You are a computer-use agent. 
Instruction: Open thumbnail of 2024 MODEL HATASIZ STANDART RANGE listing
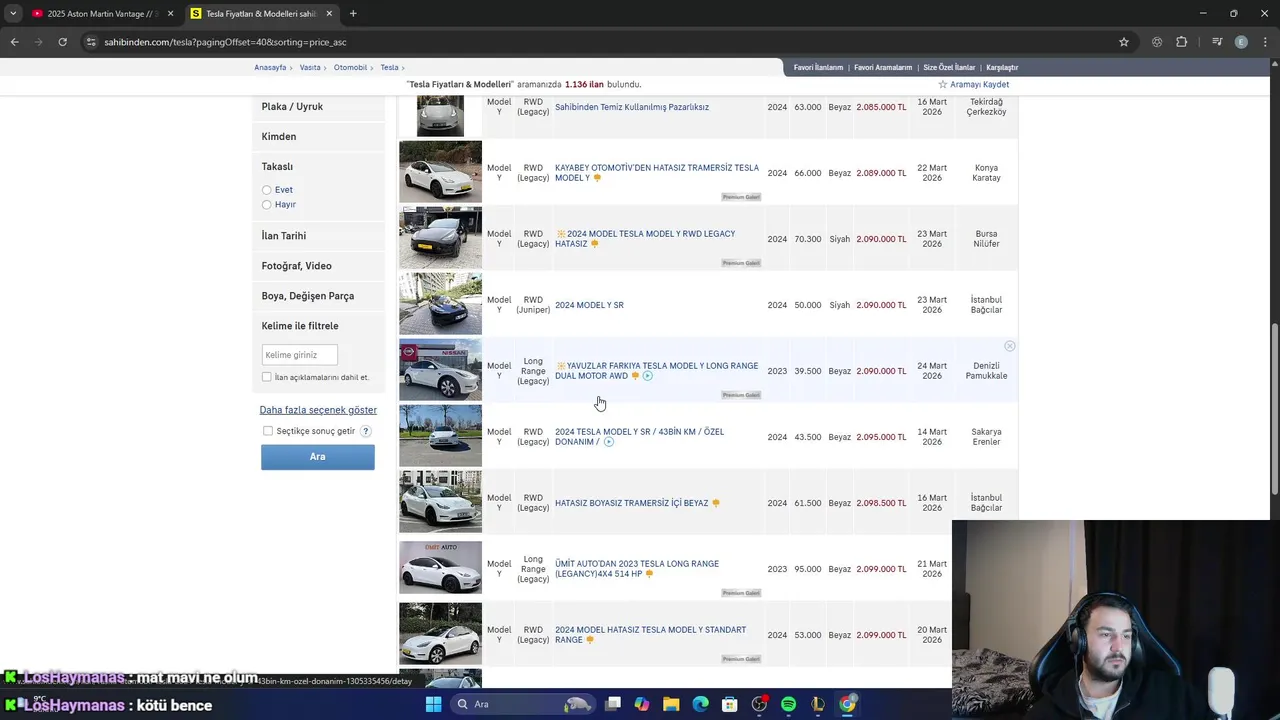[440, 634]
